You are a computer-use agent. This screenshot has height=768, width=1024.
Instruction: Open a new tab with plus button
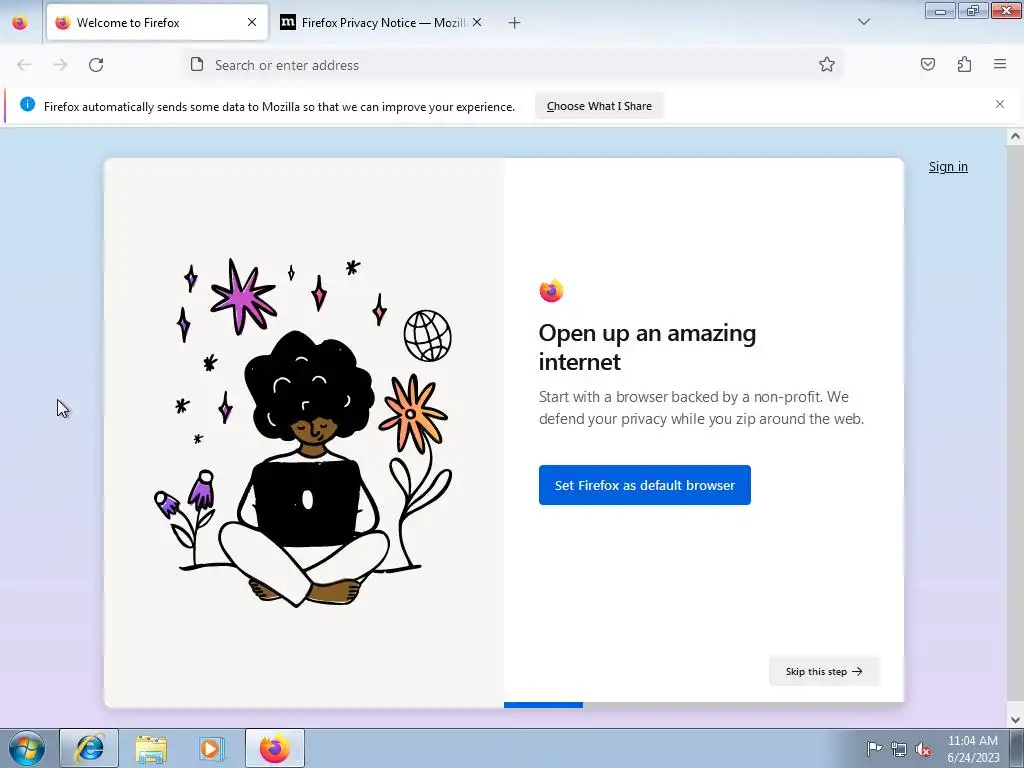click(x=515, y=23)
